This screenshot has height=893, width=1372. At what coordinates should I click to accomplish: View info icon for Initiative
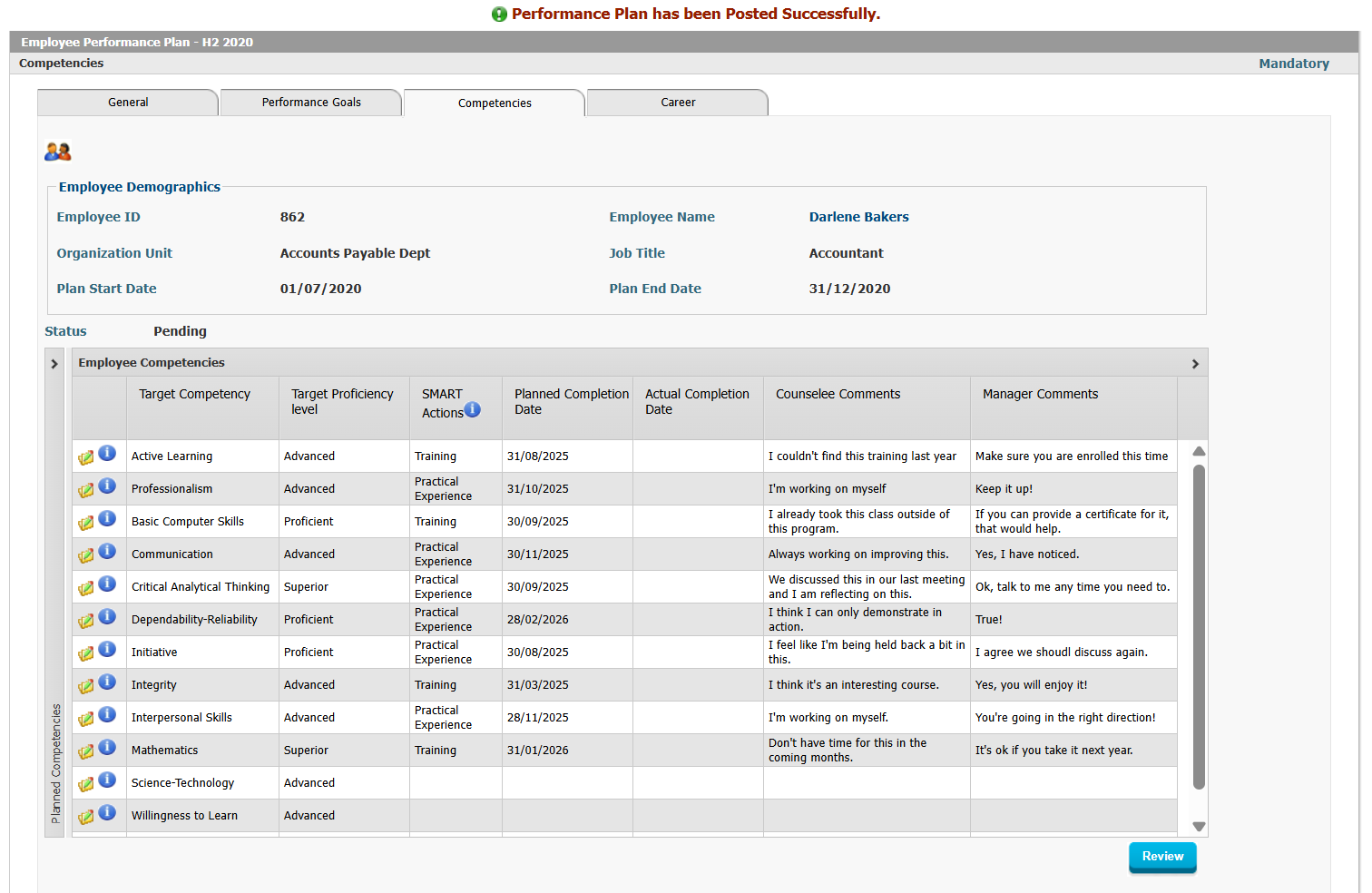[107, 649]
